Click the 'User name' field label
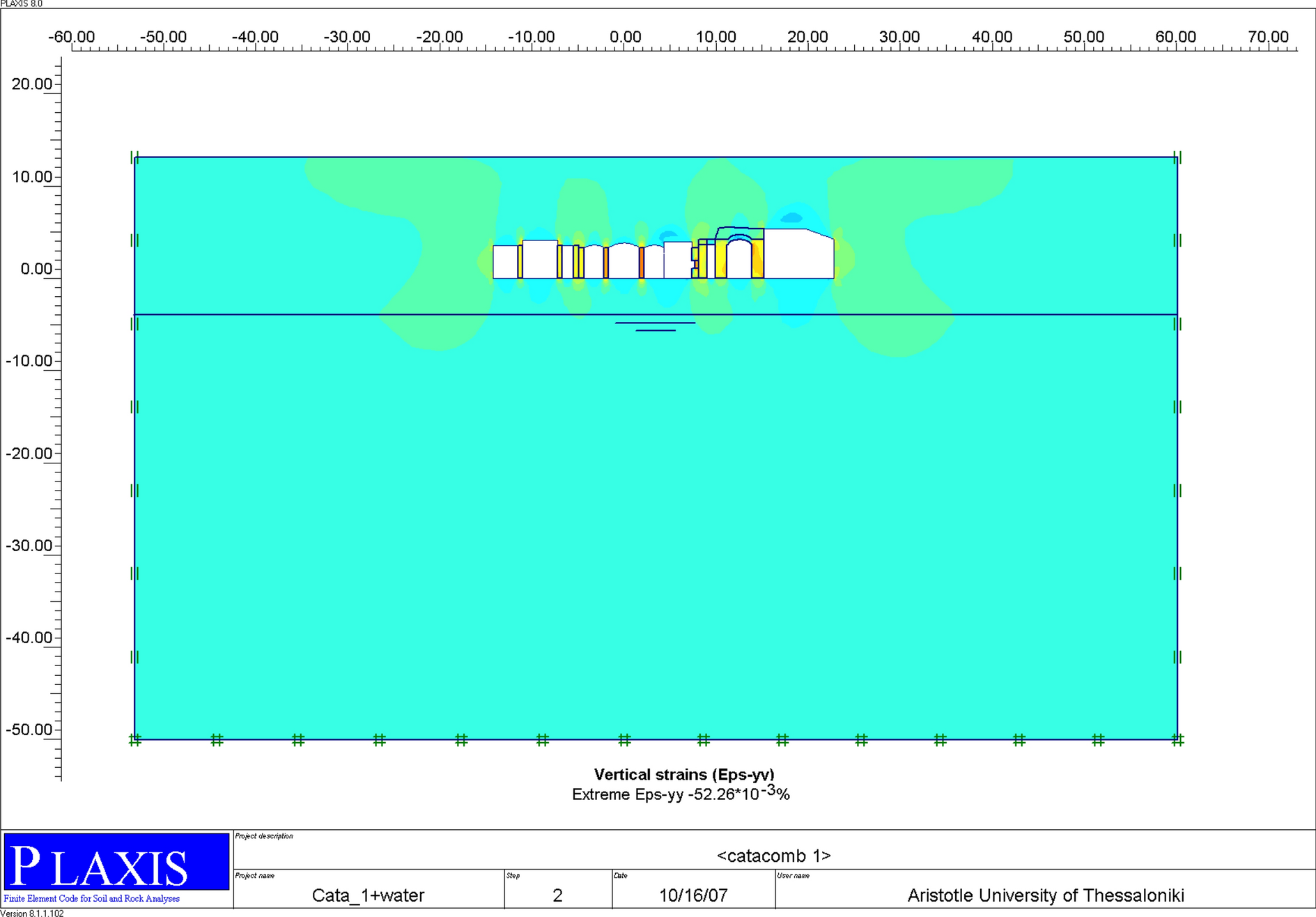1316x917 pixels. [794, 876]
